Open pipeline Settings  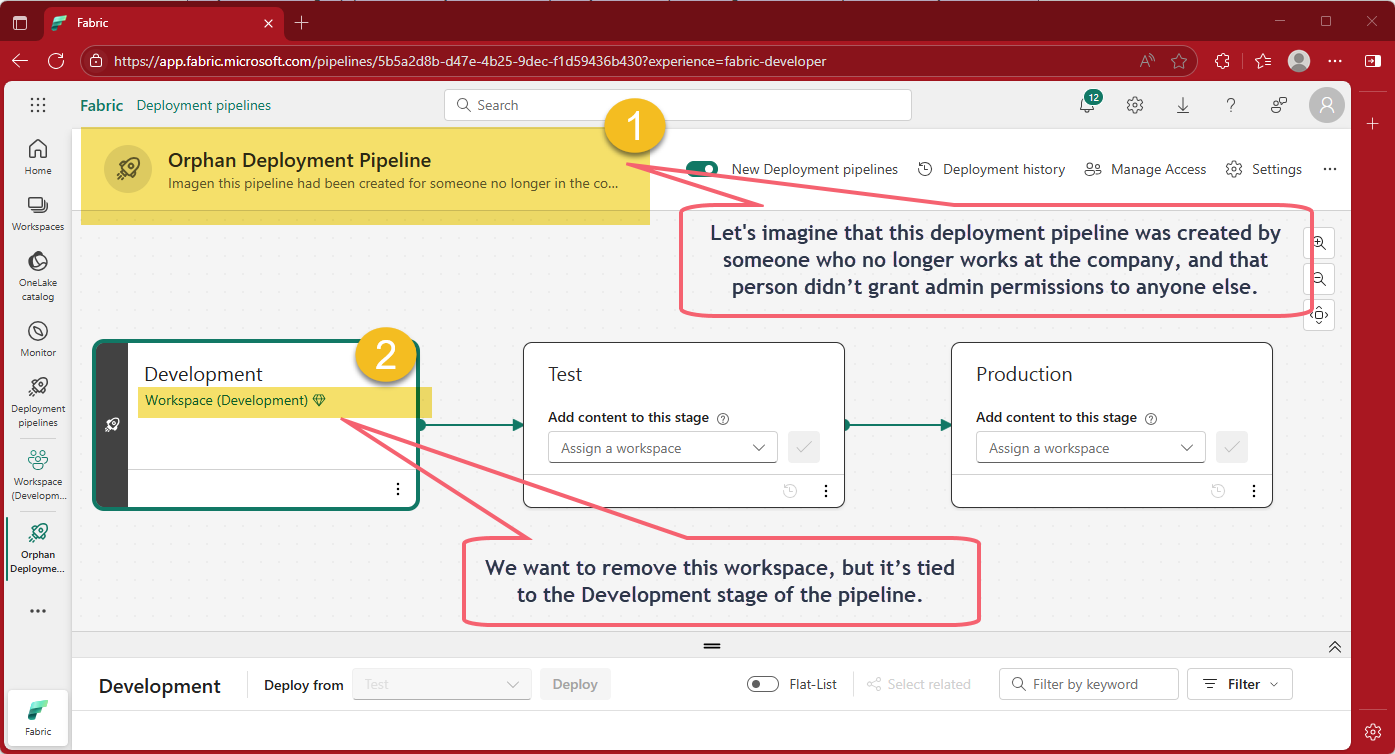pyautogui.click(x=1264, y=169)
